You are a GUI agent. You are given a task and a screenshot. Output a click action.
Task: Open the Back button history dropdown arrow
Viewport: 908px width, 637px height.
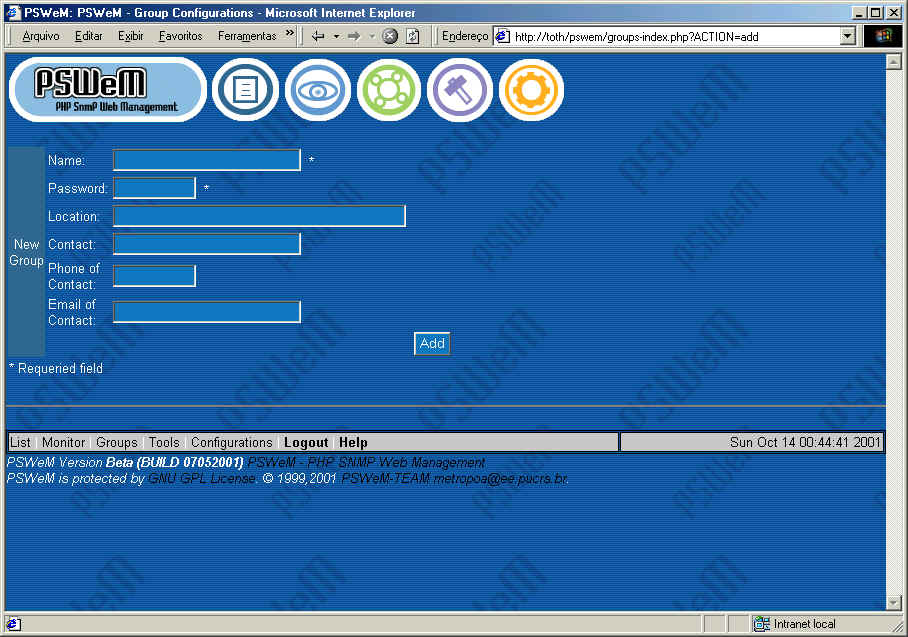click(x=336, y=36)
